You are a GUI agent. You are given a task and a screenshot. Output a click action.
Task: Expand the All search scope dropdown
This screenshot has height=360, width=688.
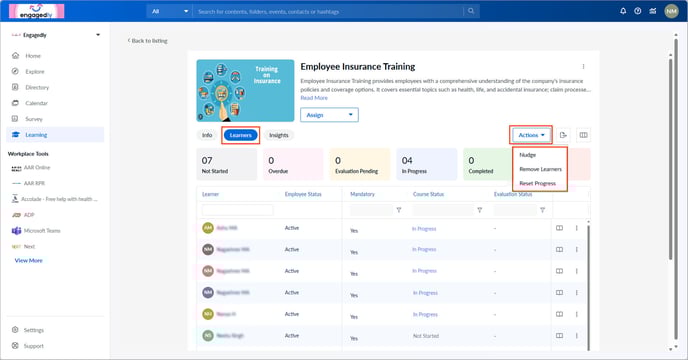pyautogui.click(x=170, y=11)
